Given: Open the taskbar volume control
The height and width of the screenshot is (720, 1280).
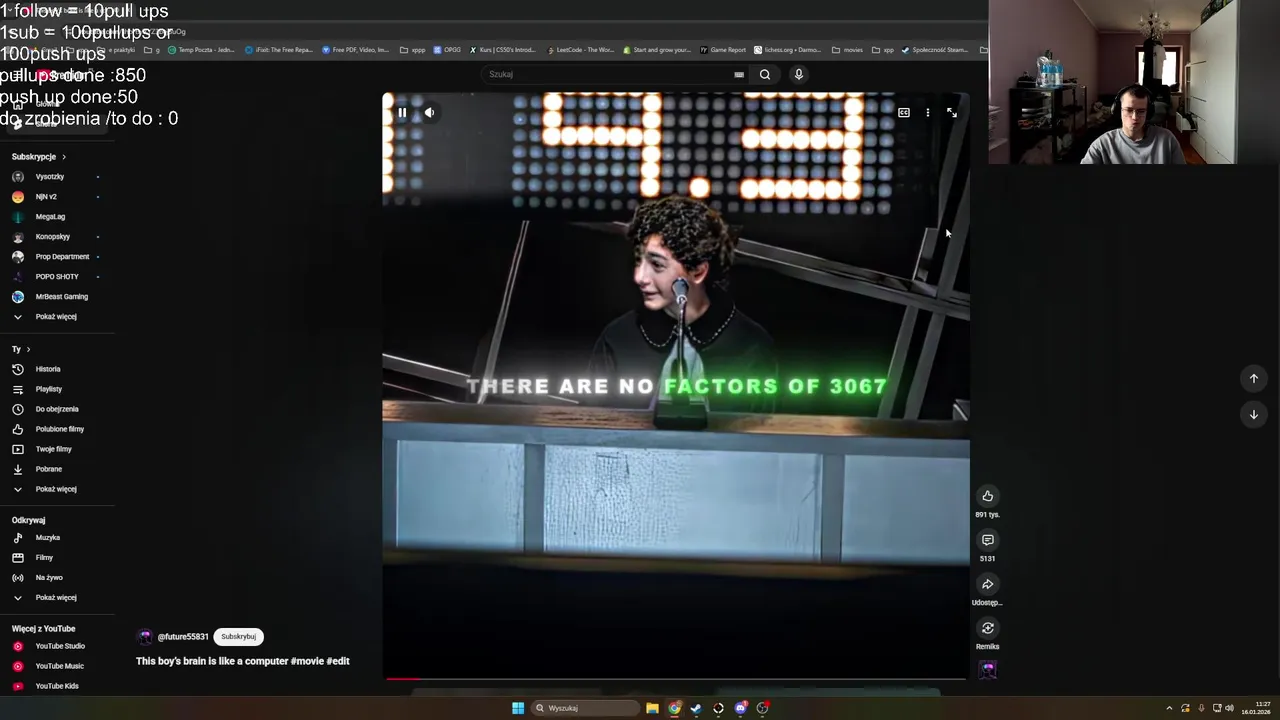Looking at the screenshot, I should (x=1229, y=708).
